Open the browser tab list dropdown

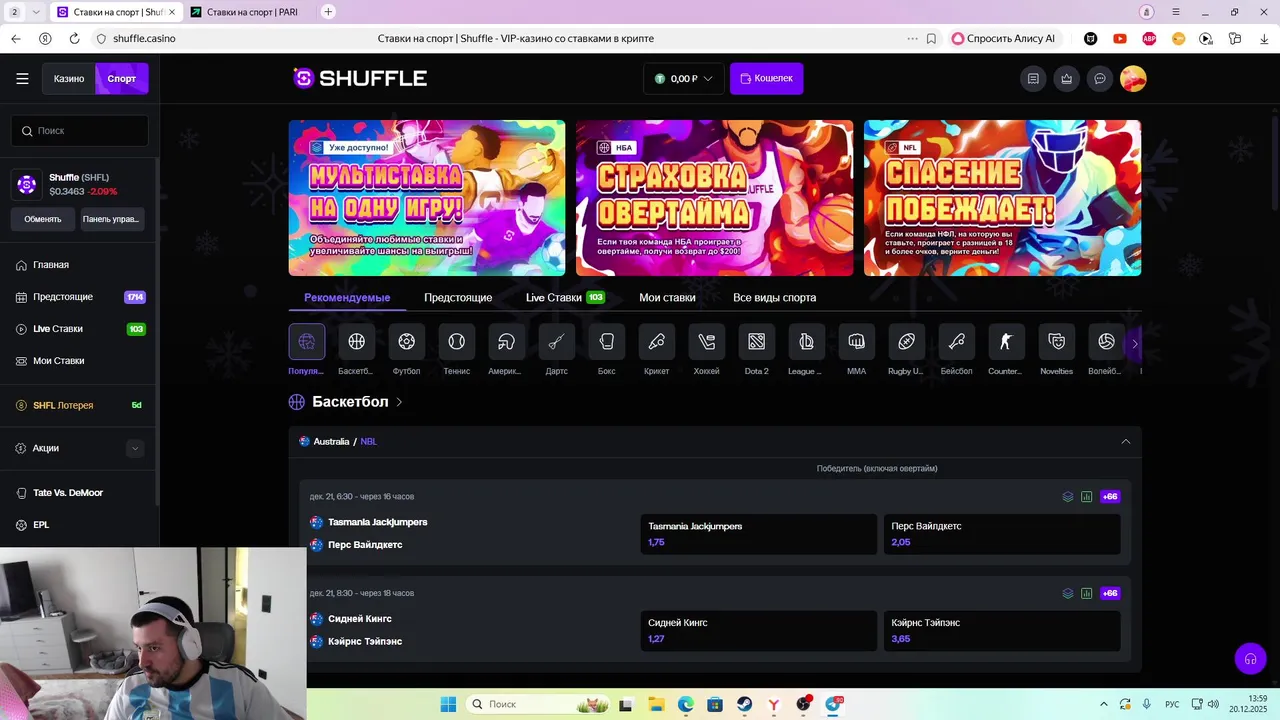[x=37, y=12]
